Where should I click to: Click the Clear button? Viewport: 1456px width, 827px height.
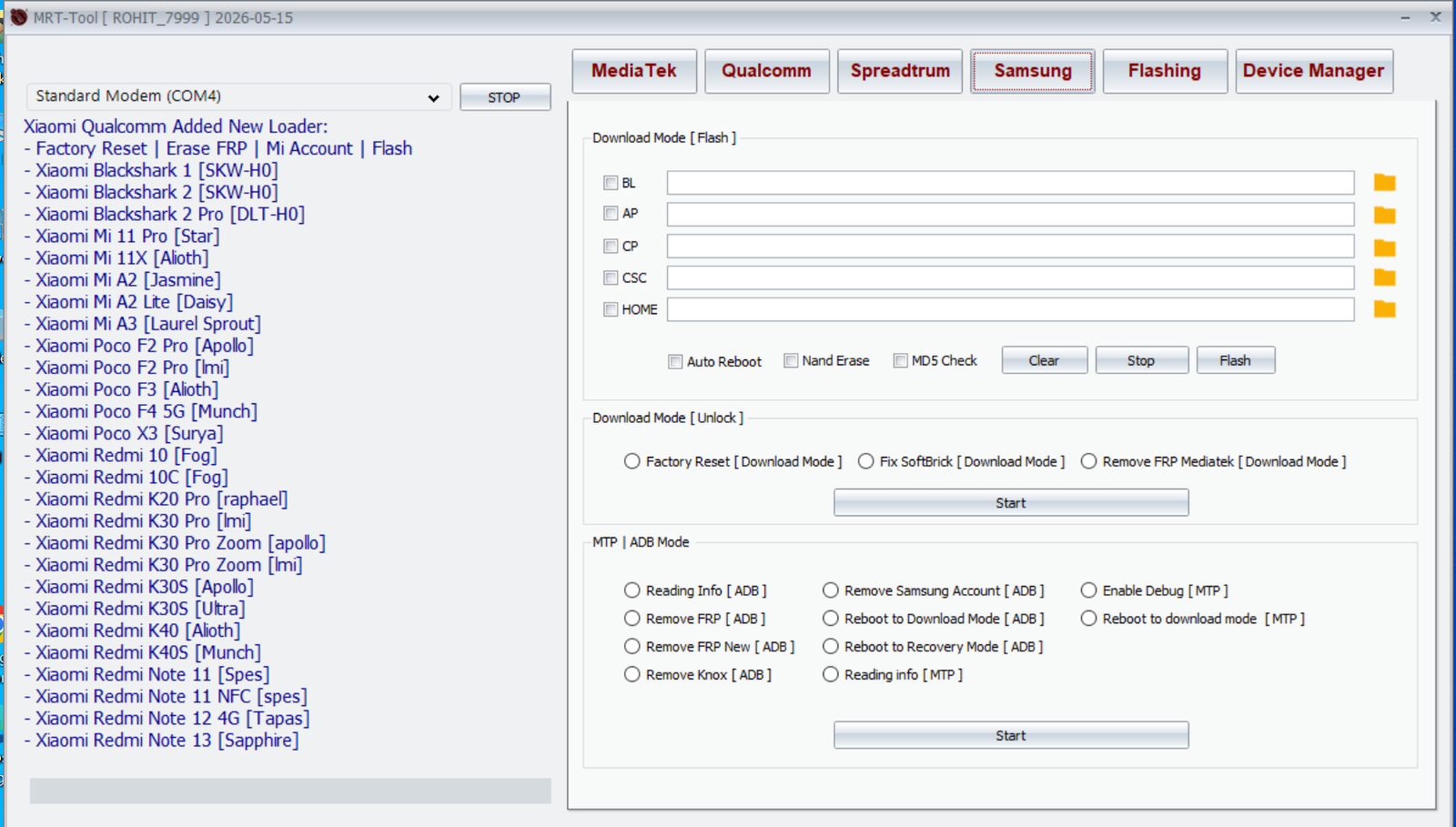pos(1044,360)
